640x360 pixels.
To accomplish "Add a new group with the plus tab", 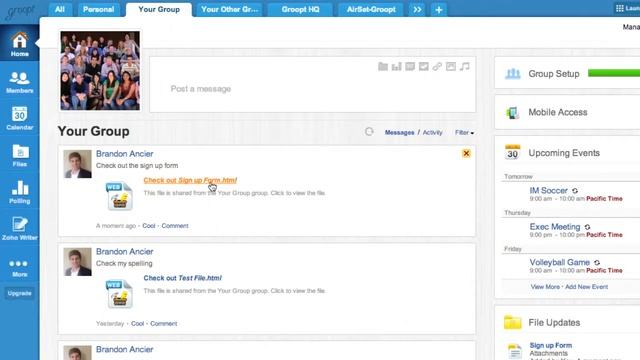I will point(439,9).
